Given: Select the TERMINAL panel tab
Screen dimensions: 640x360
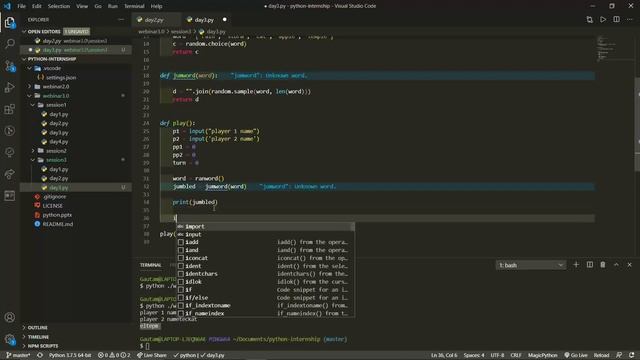Looking at the screenshot, I should (151, 265).
